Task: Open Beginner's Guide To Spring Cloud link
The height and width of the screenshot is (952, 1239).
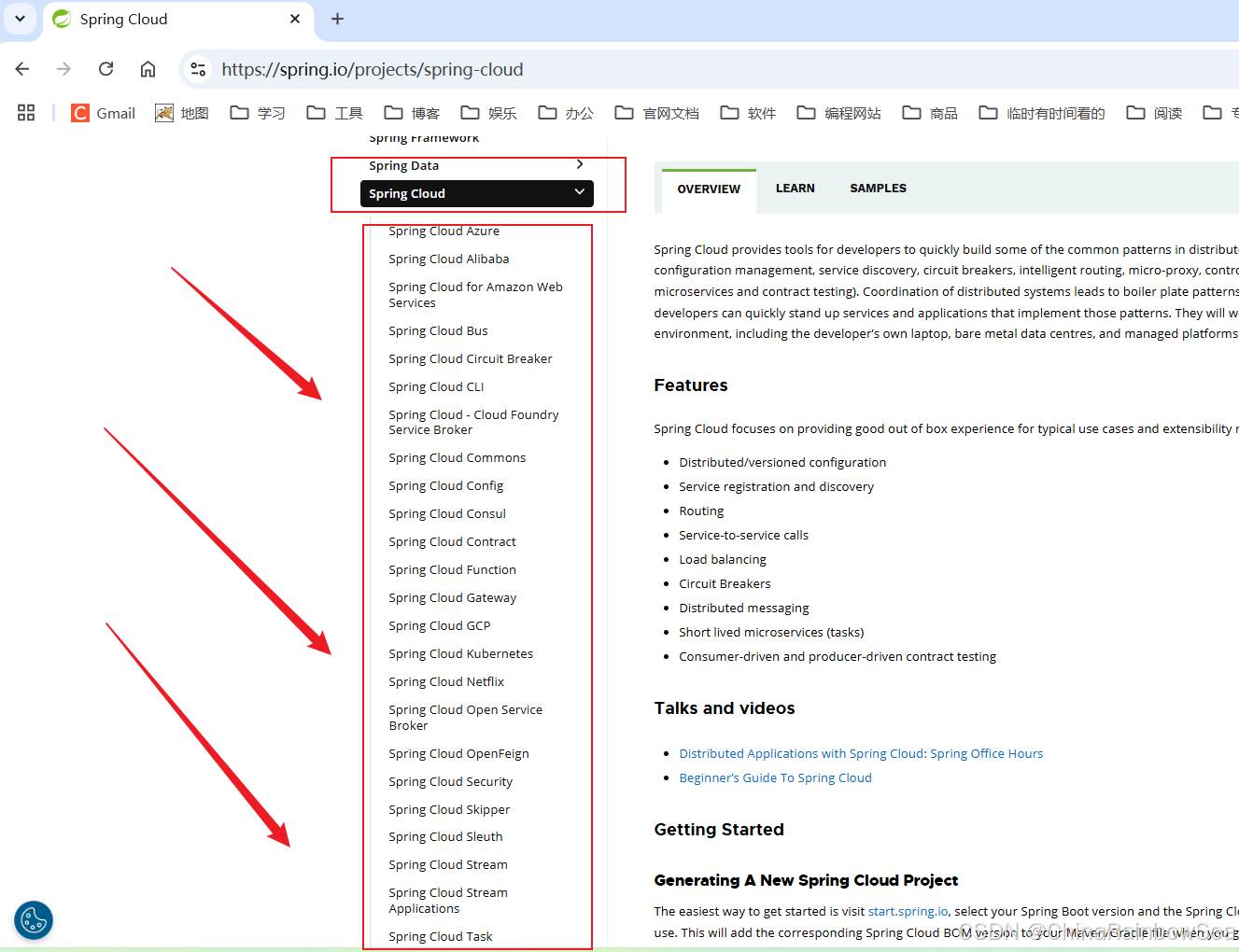Action: [x=775, y=777]
